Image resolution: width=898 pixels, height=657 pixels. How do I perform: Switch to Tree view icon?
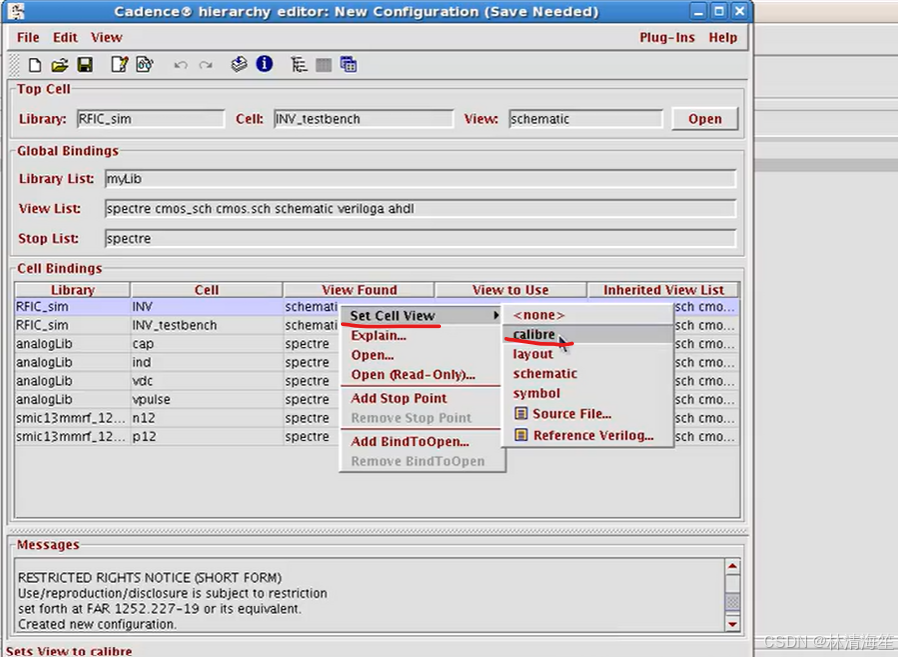point(298,65)
